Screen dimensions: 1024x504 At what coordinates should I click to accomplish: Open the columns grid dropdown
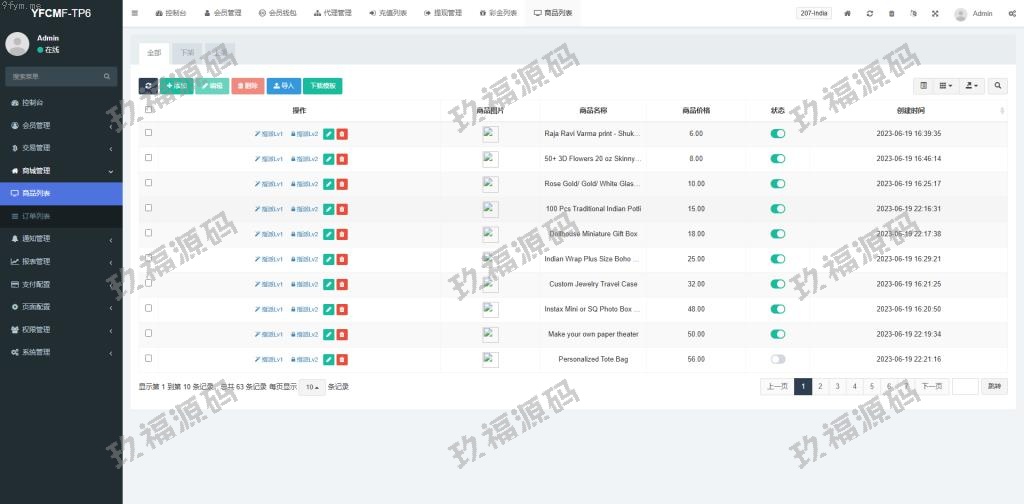click(946, 86)
